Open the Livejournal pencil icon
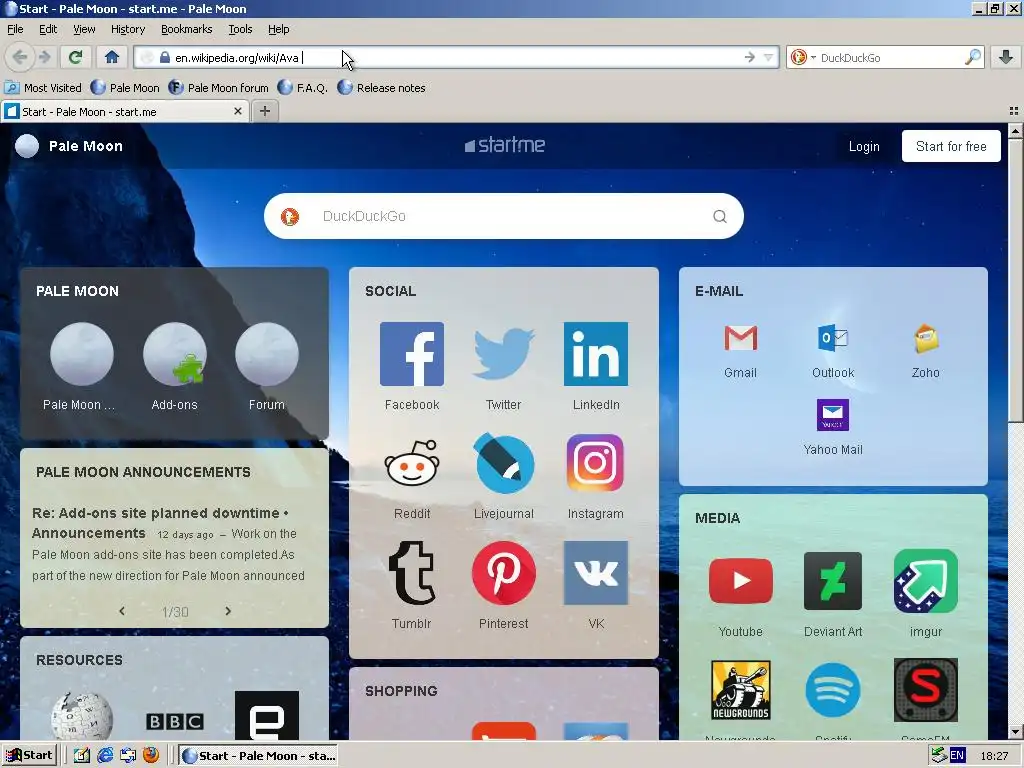Image resolution: width=1024 pixels, height=768 pixels. point(504,463)
